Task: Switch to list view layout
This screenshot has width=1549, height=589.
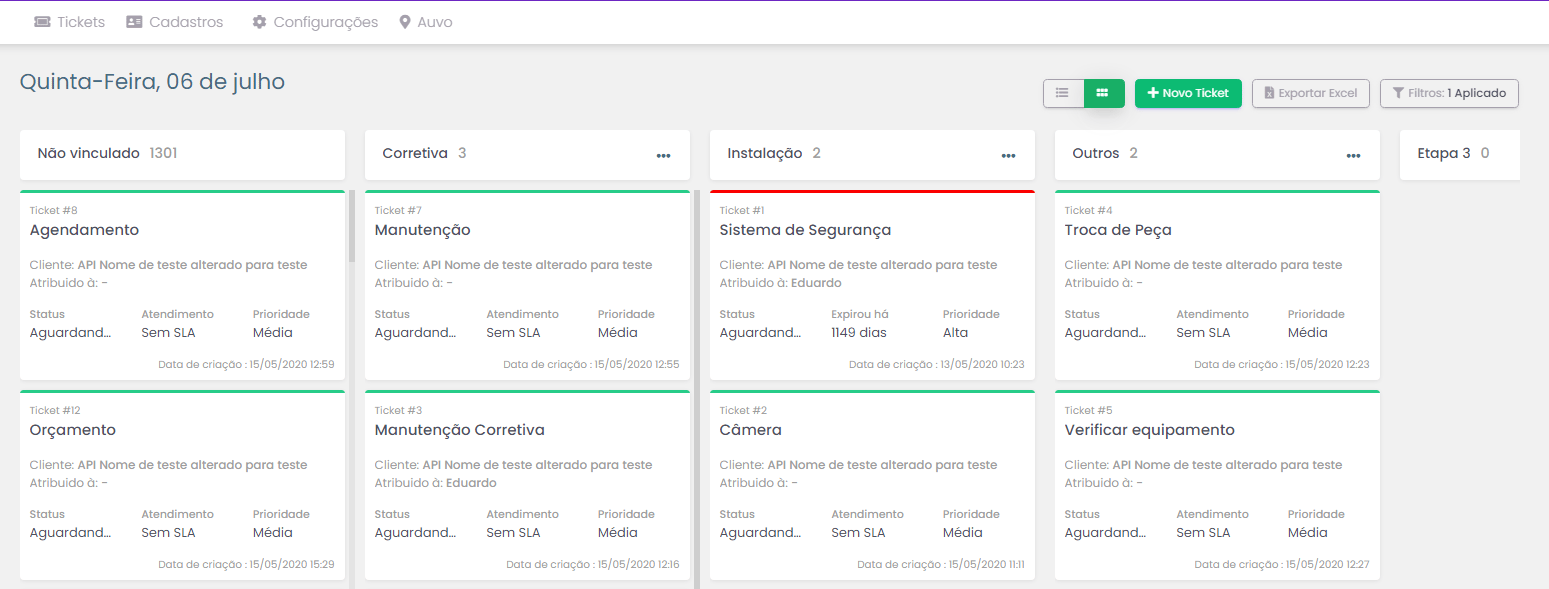Action: 1063,93
